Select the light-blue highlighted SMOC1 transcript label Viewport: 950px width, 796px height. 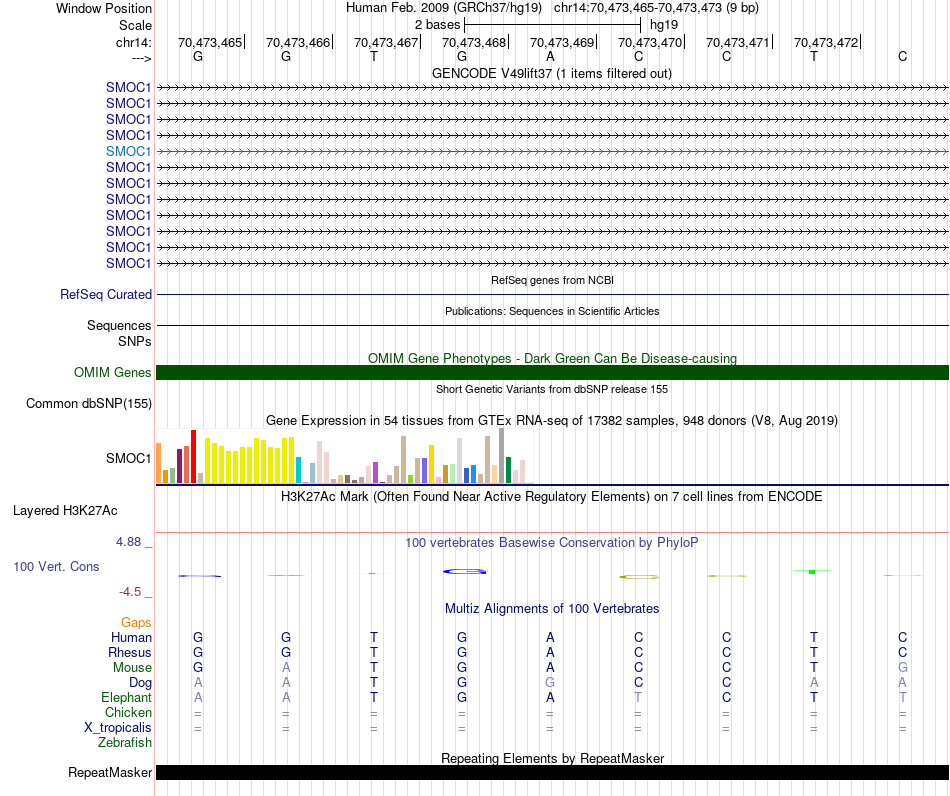pyautogui.click(x=129, y=151)
